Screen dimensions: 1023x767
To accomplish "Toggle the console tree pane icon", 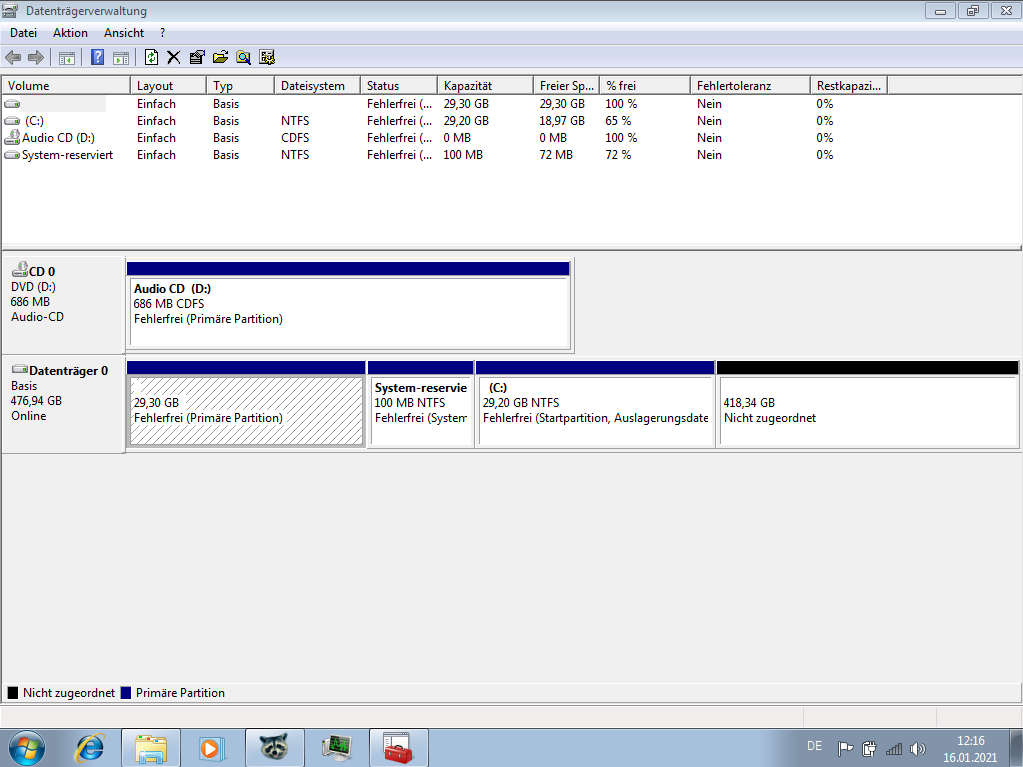I will click(67, 57).
